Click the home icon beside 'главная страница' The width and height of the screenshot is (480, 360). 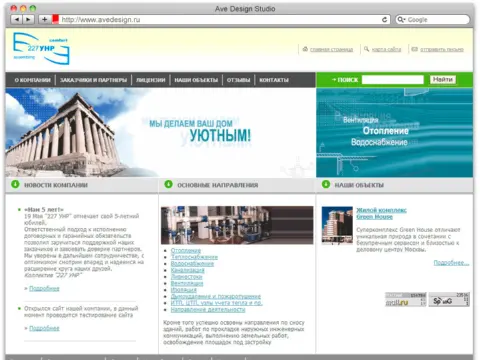pyautogui.click(x=305, y=49)
